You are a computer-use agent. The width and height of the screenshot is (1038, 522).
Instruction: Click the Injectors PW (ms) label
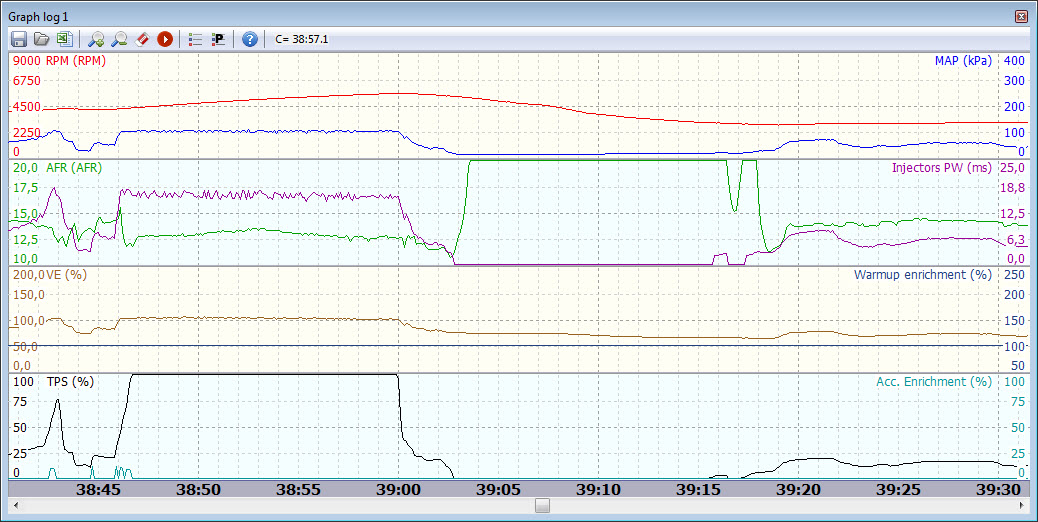(941, 168)
